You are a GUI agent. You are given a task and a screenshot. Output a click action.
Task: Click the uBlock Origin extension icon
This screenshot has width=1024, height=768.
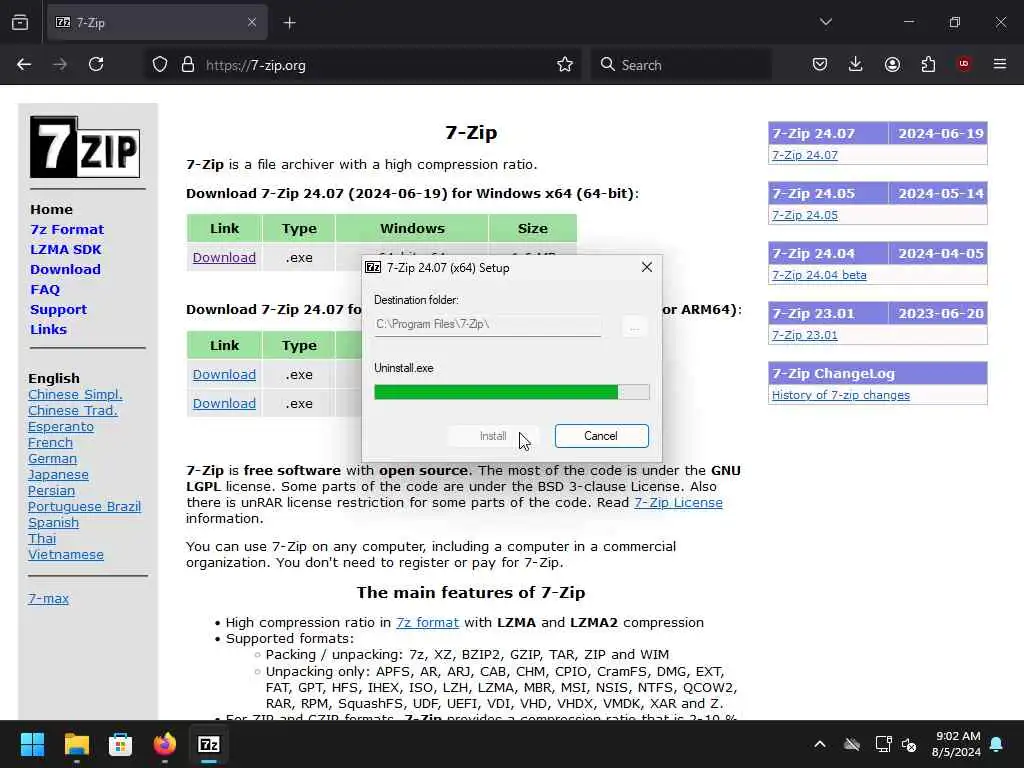[x=964, y=65]
